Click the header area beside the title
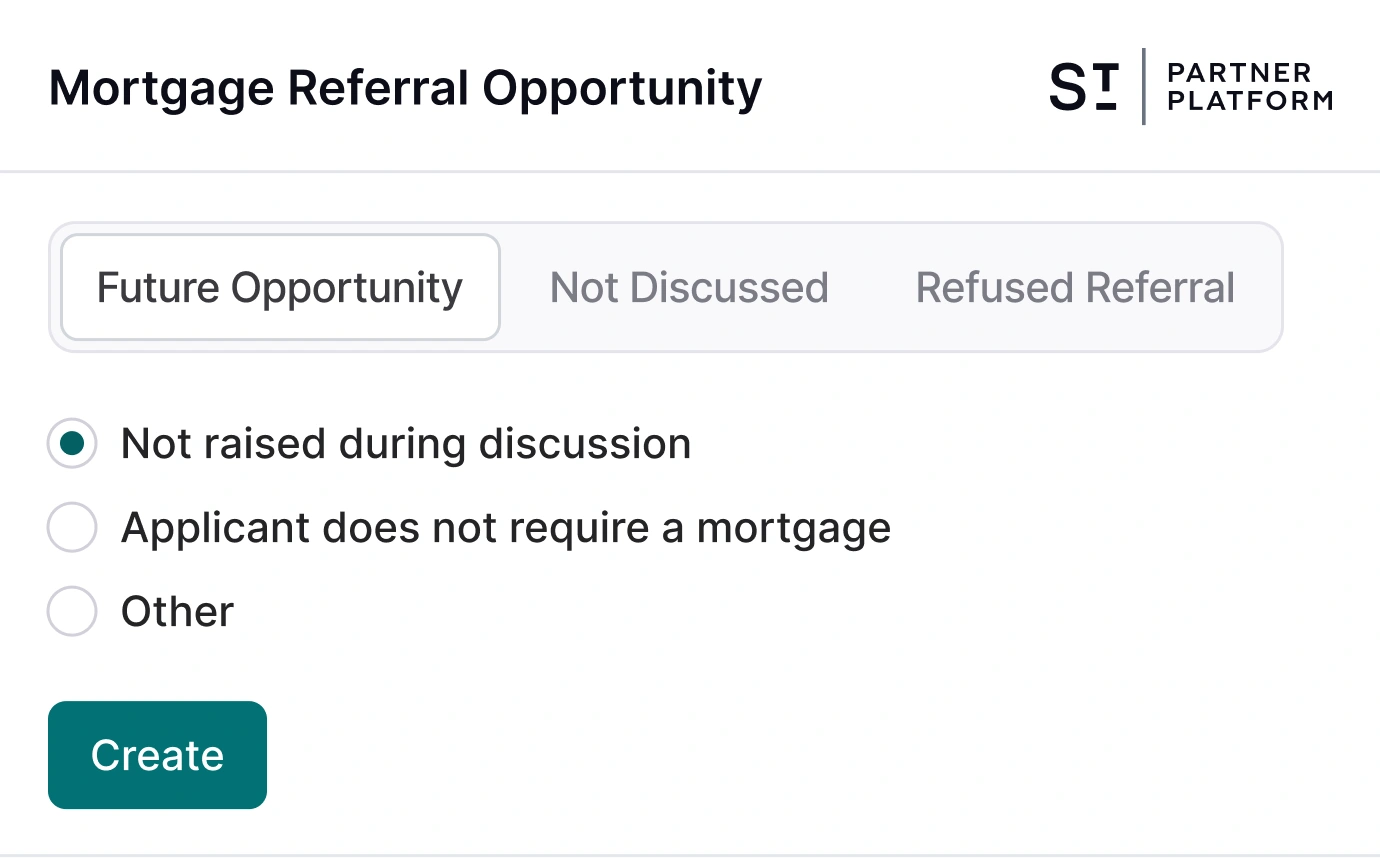The width and height of the screenshot is (1380, 858). click(x=900, y=88)
